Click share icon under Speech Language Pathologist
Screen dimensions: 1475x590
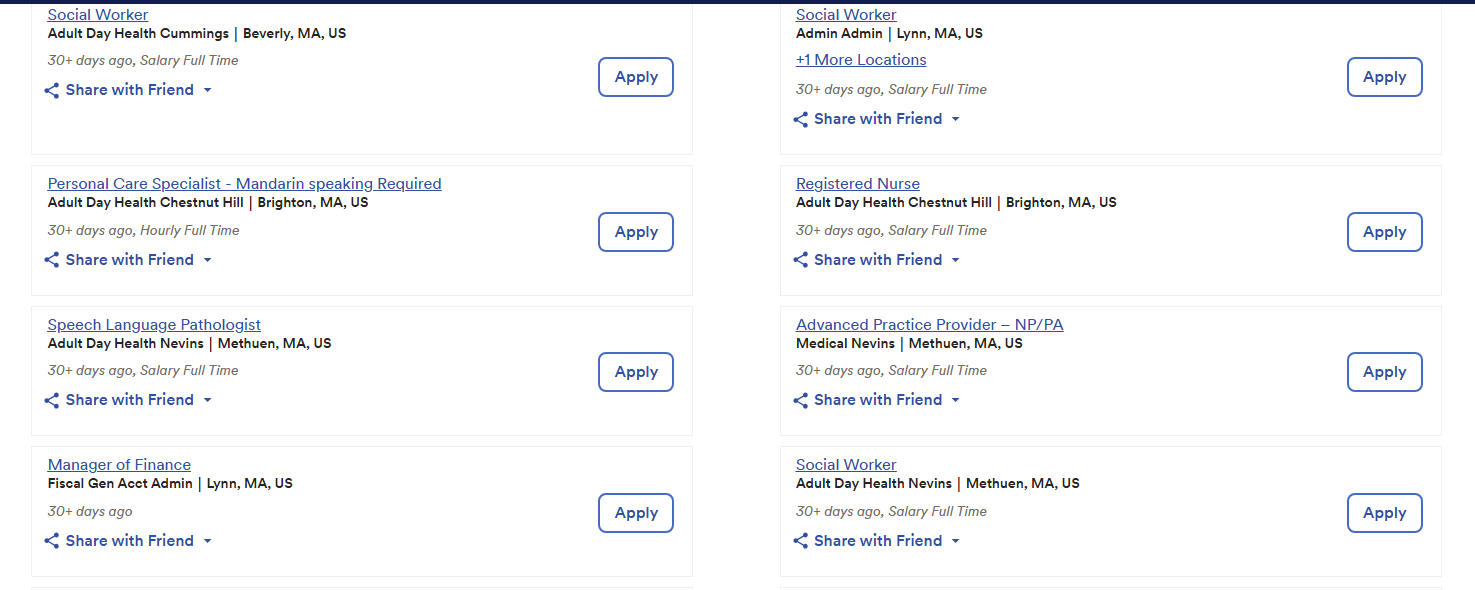pyautogui.click(x=52, y=400)
